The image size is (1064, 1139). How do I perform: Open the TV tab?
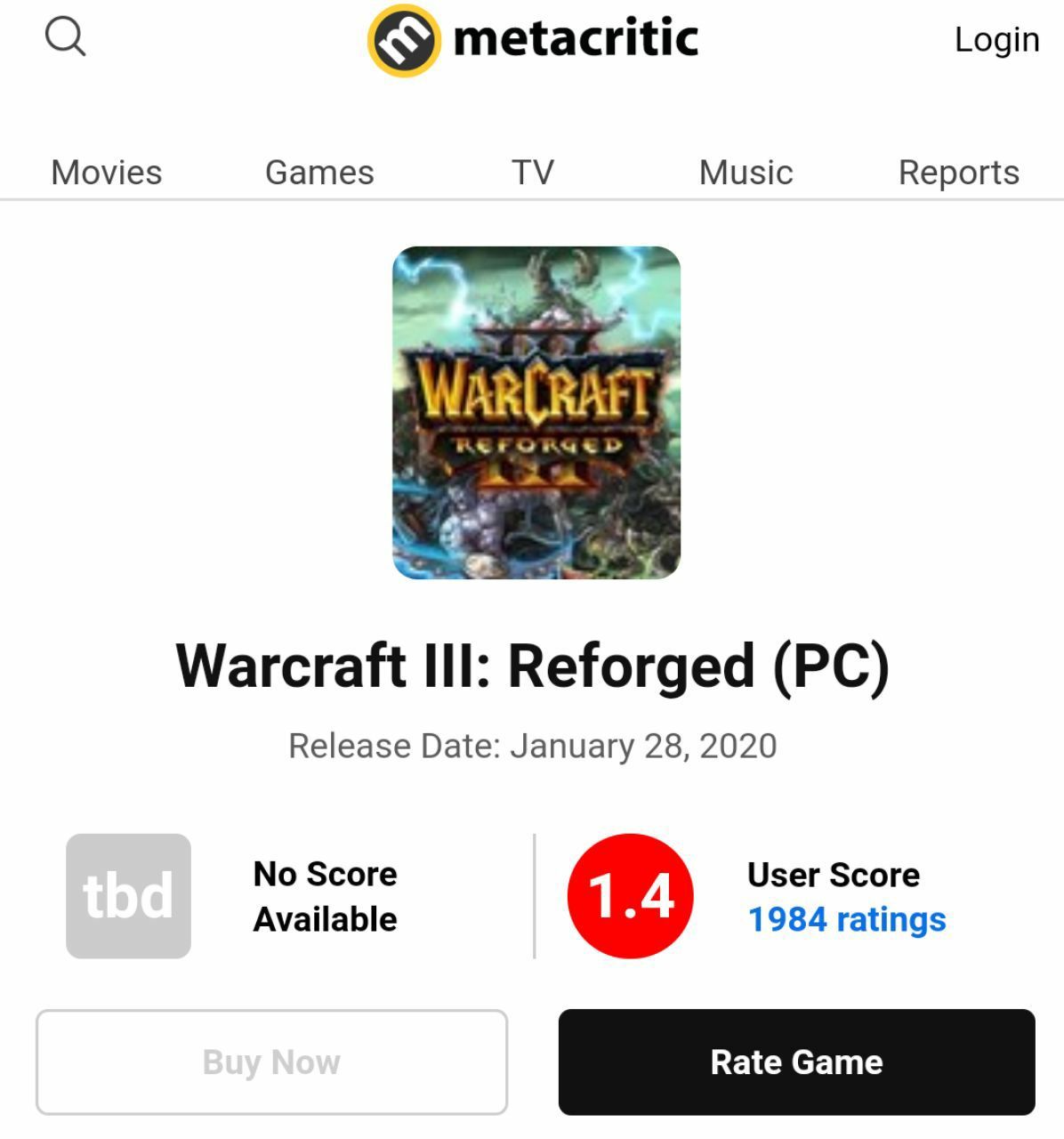click(533, 172)
